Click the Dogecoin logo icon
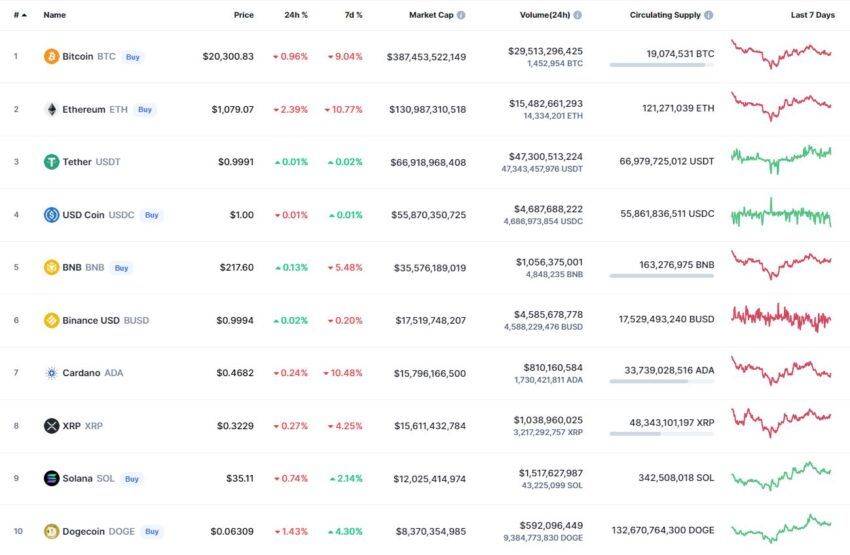The height and width of the screenshot is (555, 850). pyautogui.click(x=51, y=531)
